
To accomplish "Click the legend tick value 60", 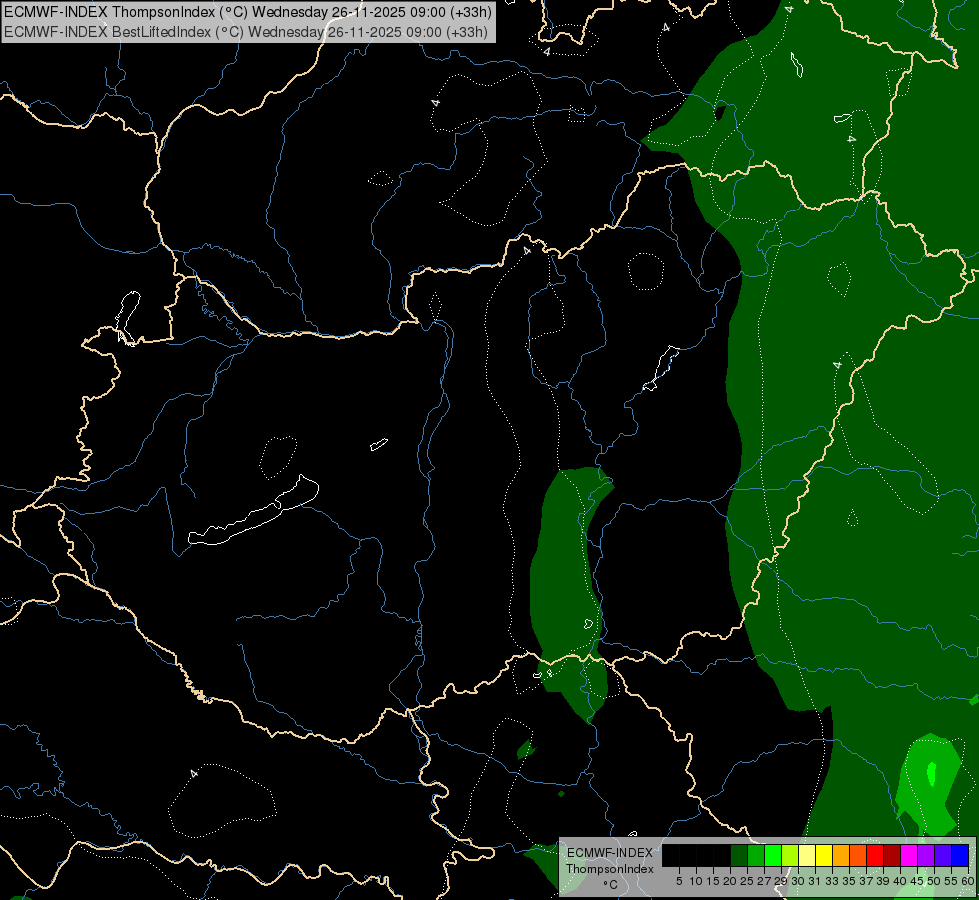I will tap(968, 881).
